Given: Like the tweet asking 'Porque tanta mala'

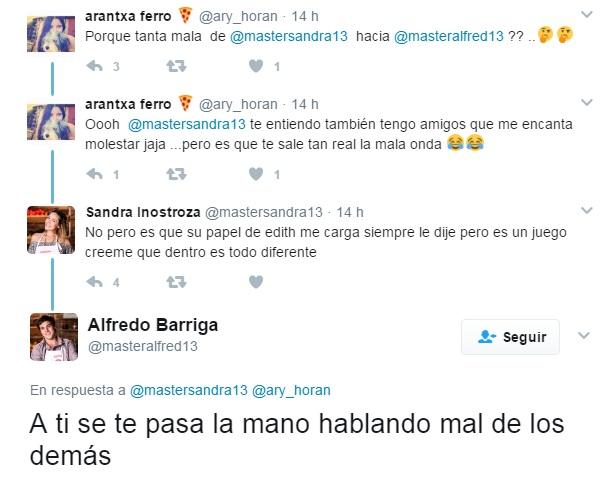Looking at the screenshot, I should click(x=256, y=66).
